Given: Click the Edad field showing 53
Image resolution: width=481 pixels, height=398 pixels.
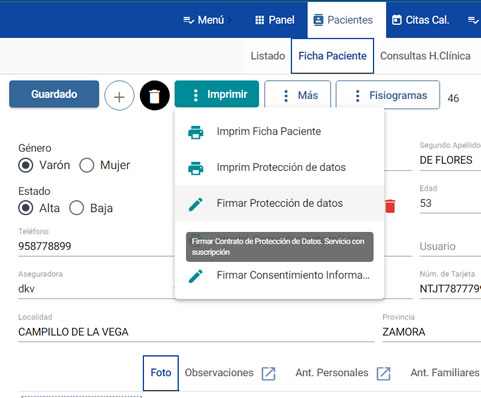Looking at the screenshot, I should coord(450,203).
